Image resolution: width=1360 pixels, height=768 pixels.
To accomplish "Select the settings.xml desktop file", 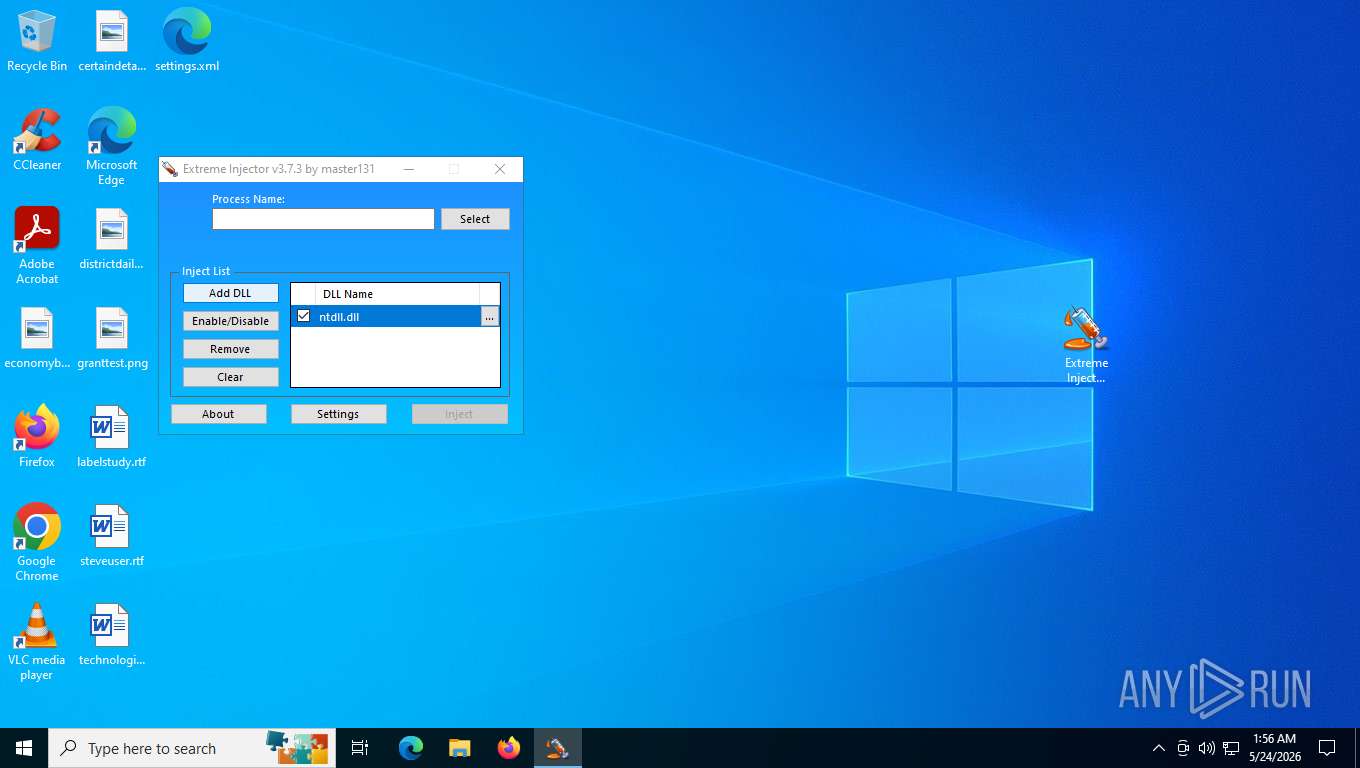I will point(187,41).
